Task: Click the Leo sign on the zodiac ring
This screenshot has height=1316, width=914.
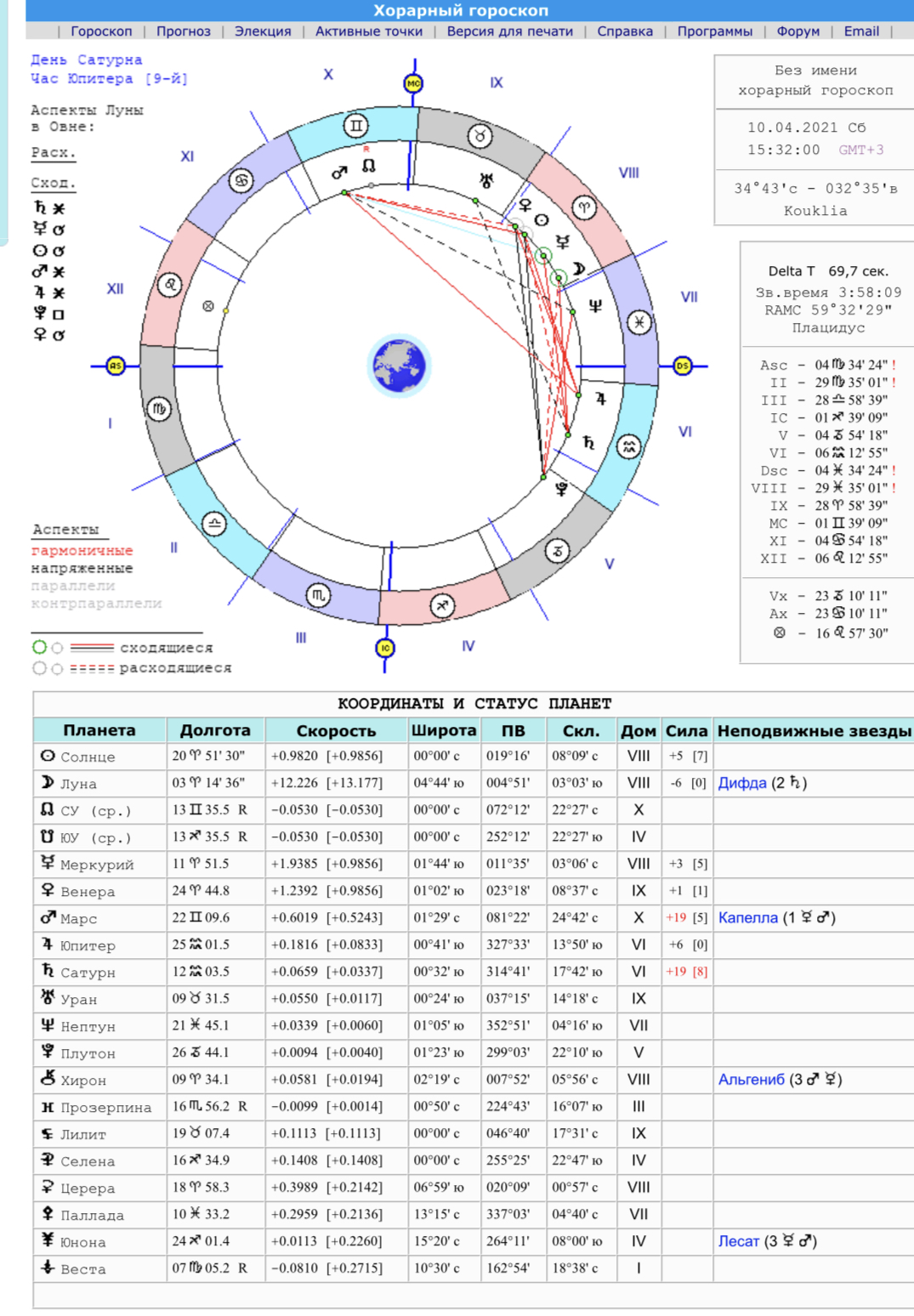Action: (x=170, y=285)
